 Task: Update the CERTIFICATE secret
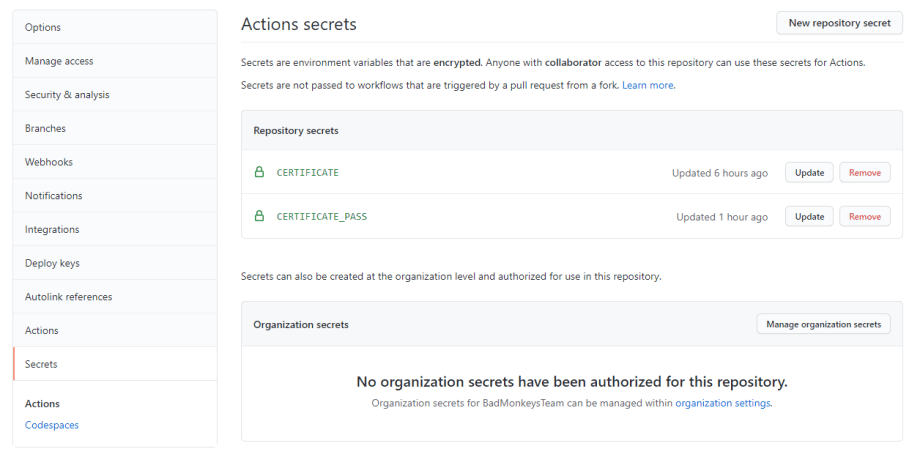point(809,172)
